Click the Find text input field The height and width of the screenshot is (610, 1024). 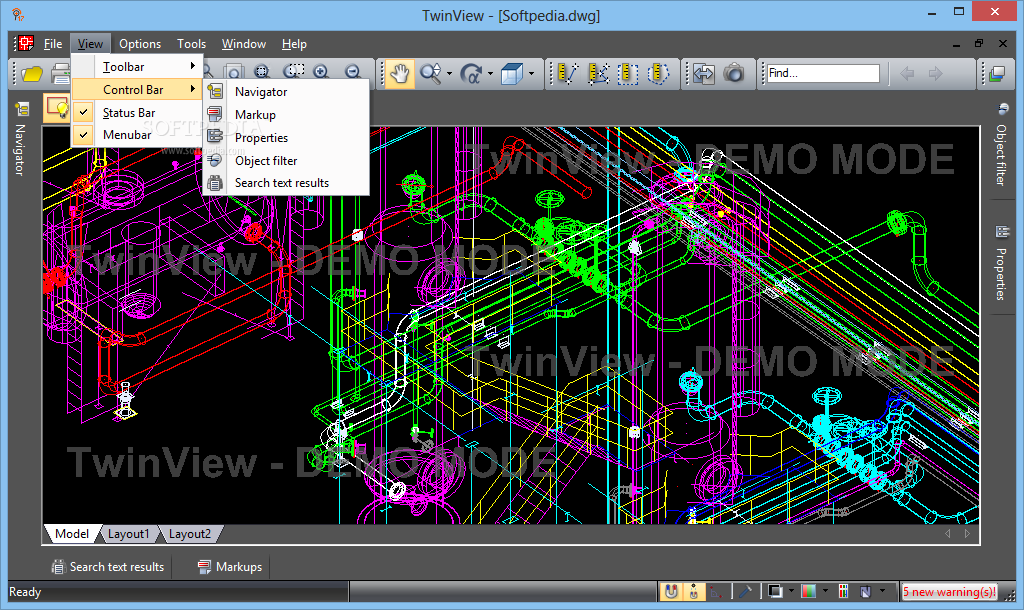[823, 73]
